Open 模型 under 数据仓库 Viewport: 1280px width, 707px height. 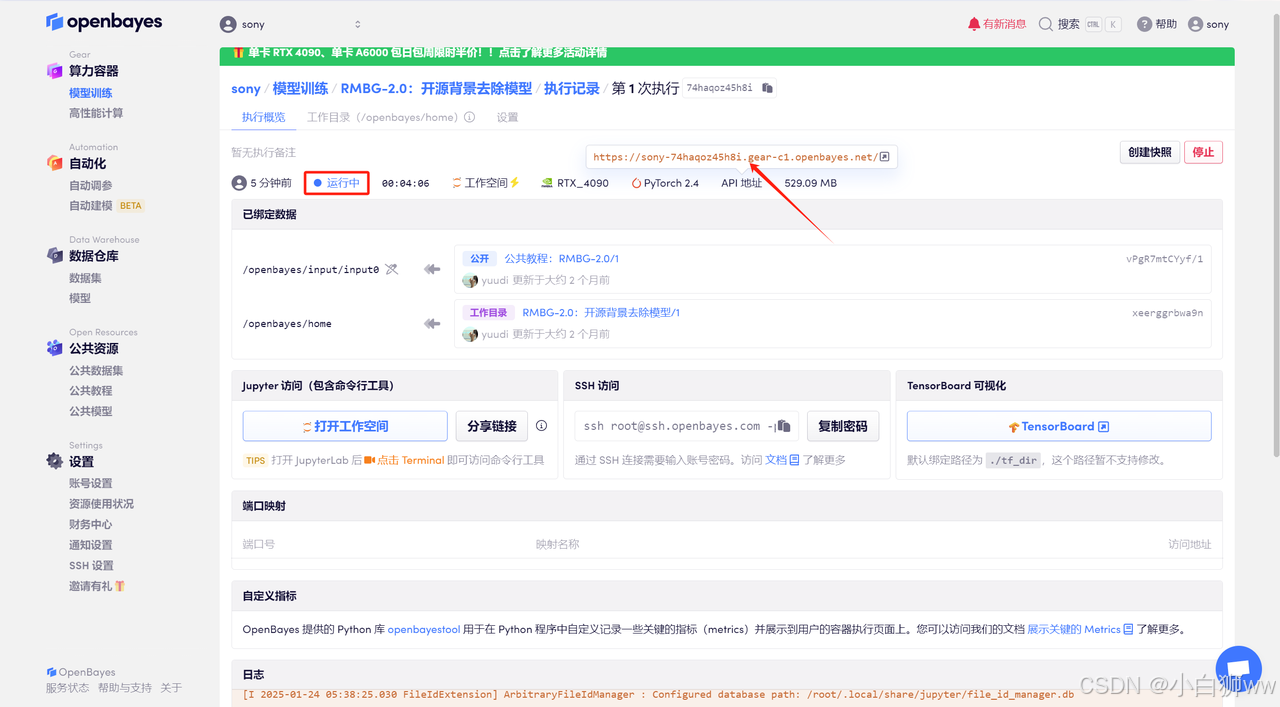point(80,298)
